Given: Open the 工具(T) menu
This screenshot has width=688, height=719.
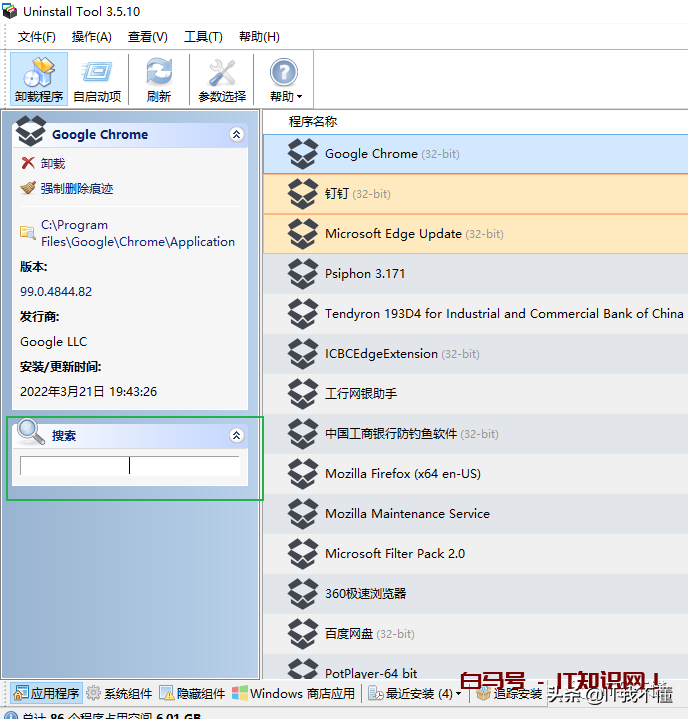Looking at the screenshot, I should [203, 37].
